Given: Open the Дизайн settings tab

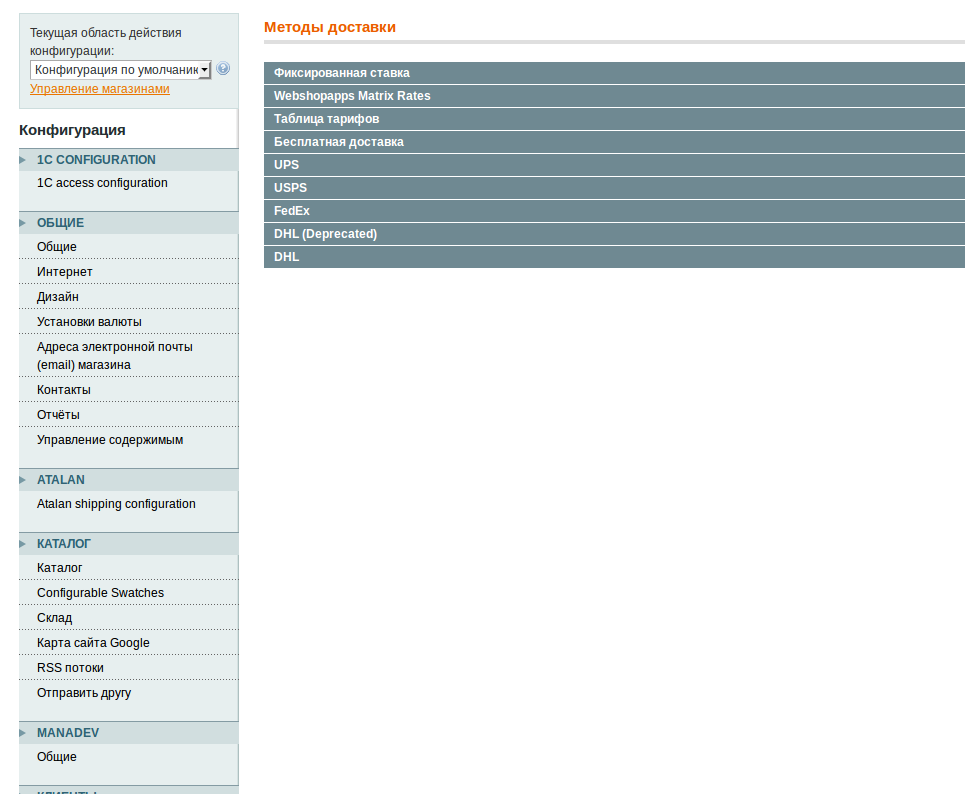Looking at the screenshot, I should point(129,297).
